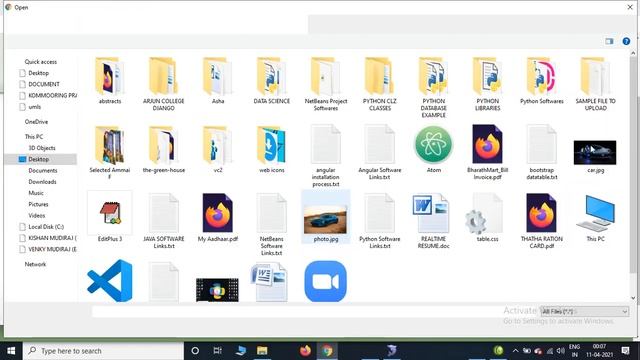
Task: Select JAVA SOFTWARE Links.txt file
Action: click(163, 221)
